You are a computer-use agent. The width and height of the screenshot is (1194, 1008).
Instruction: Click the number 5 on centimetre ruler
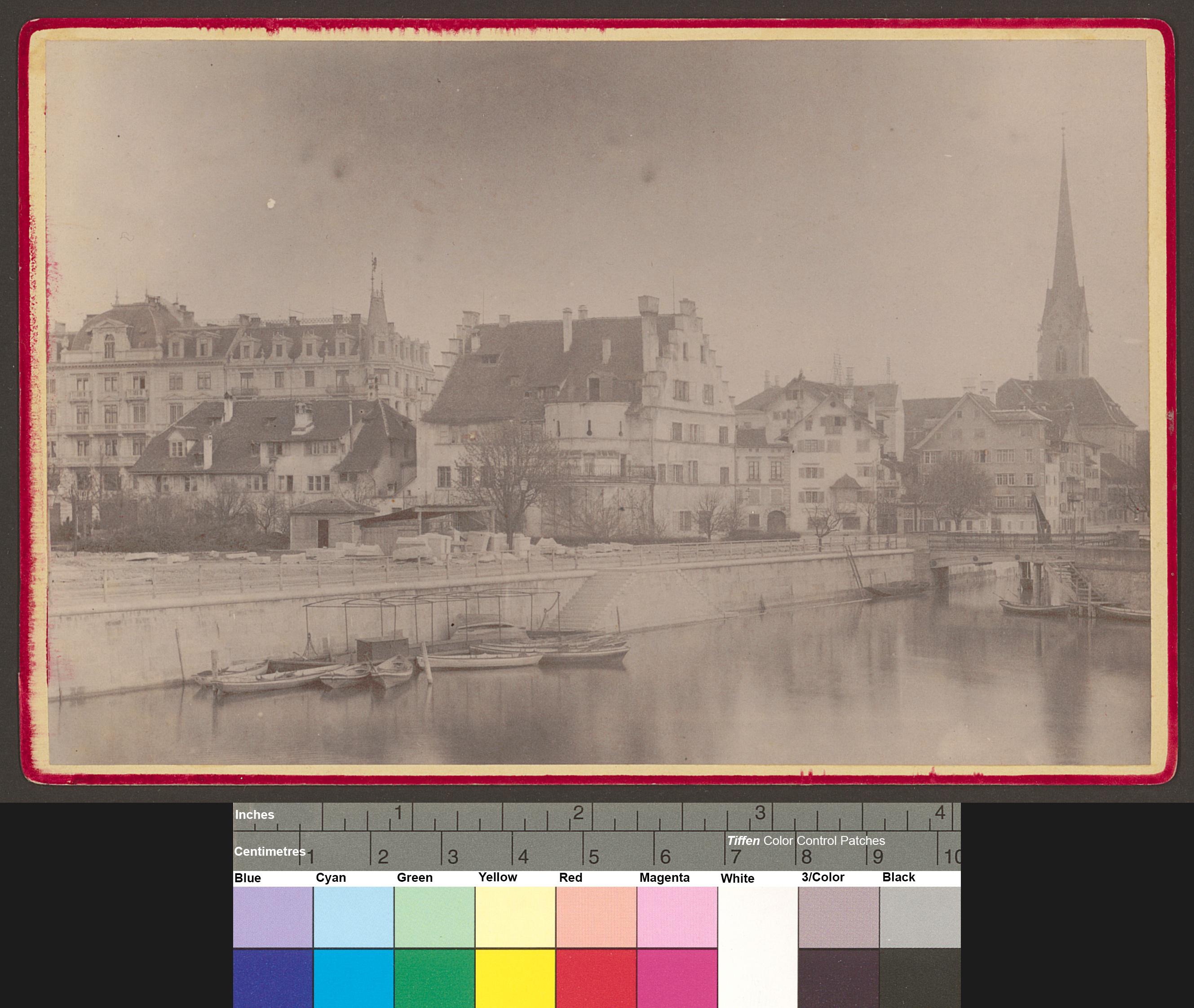tap(594, 857)
